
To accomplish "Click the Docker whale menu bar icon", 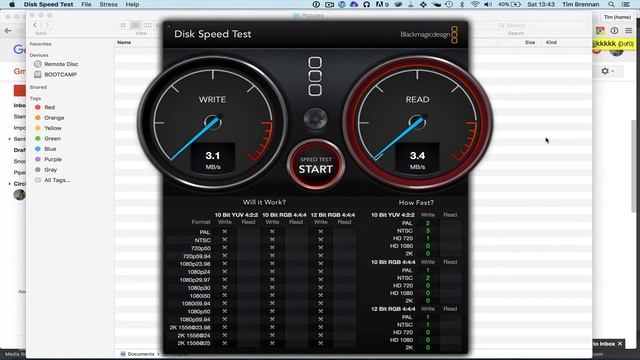I will click(436, 4).
